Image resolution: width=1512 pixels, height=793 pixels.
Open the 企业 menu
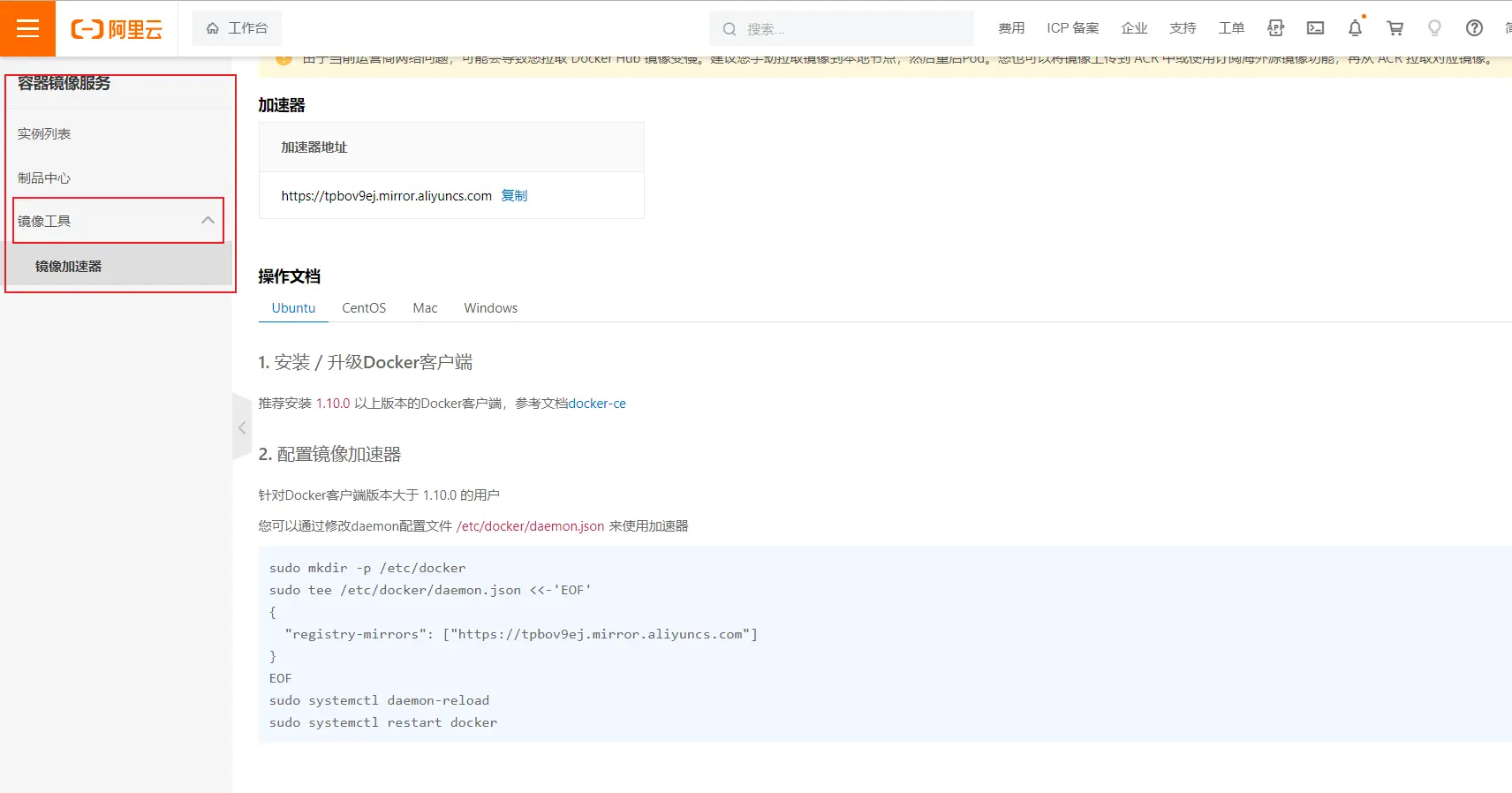(x=1134, y=28)
